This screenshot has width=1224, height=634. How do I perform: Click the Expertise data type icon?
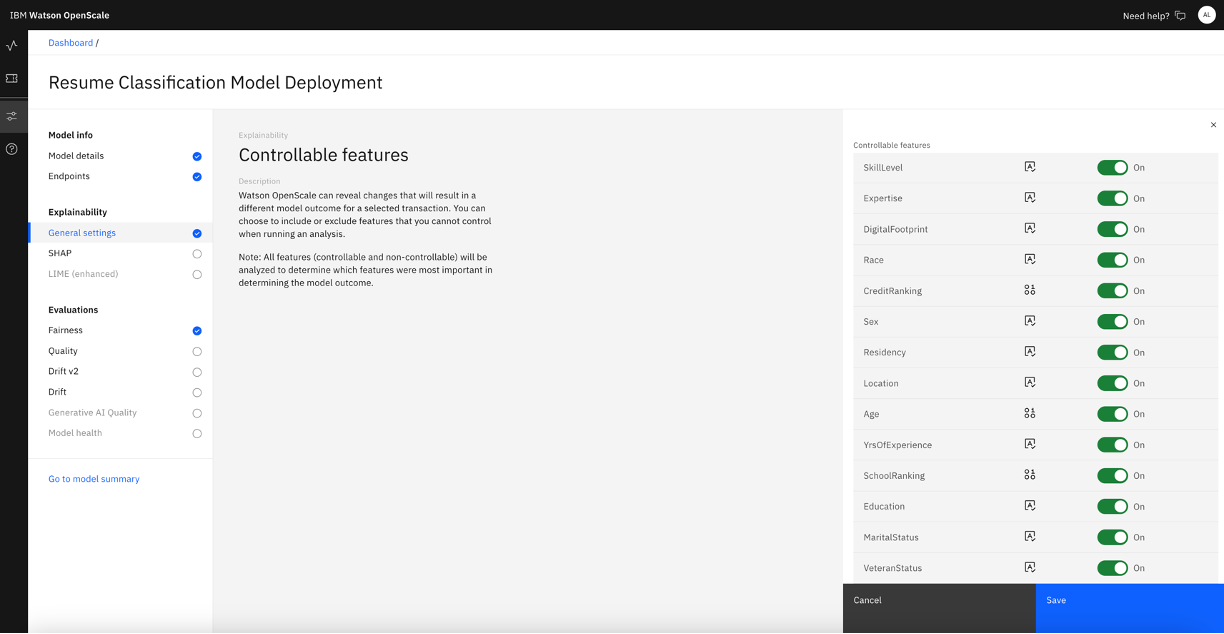tap(1030, 198)
